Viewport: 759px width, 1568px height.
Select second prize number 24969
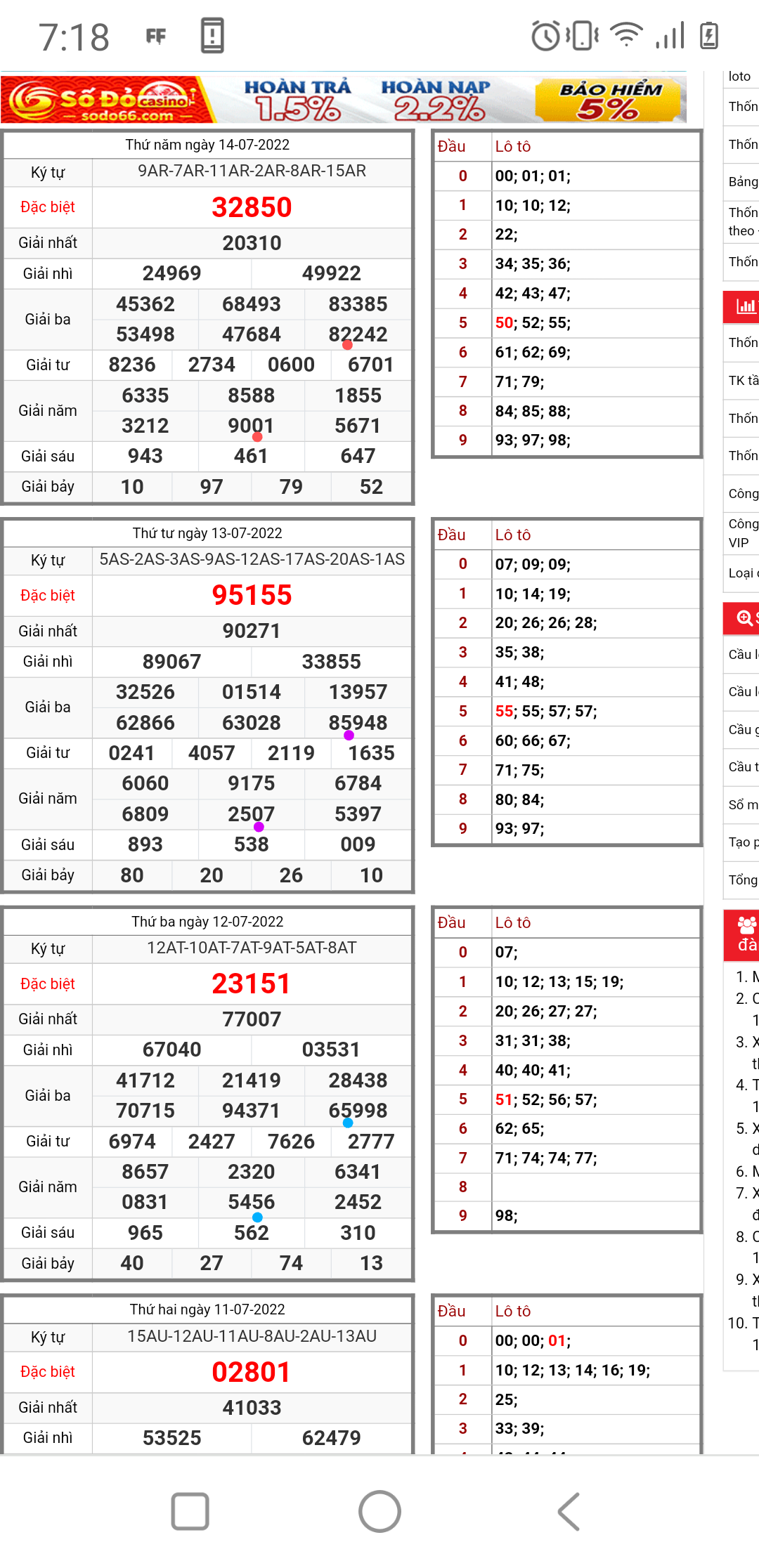click(172, 273)
